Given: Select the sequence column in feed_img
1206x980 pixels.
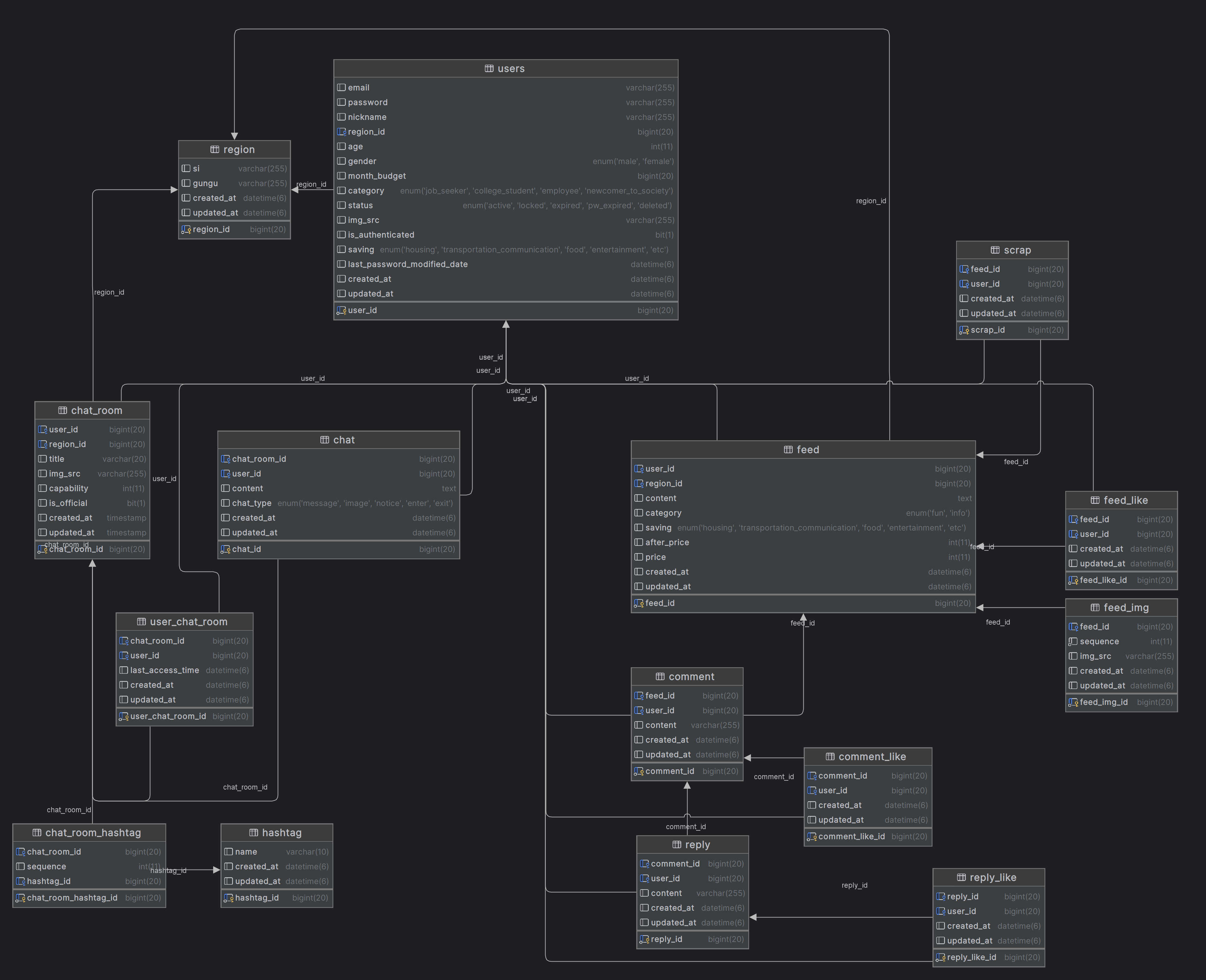Looking at the screenshot, I should point(1121,641).
